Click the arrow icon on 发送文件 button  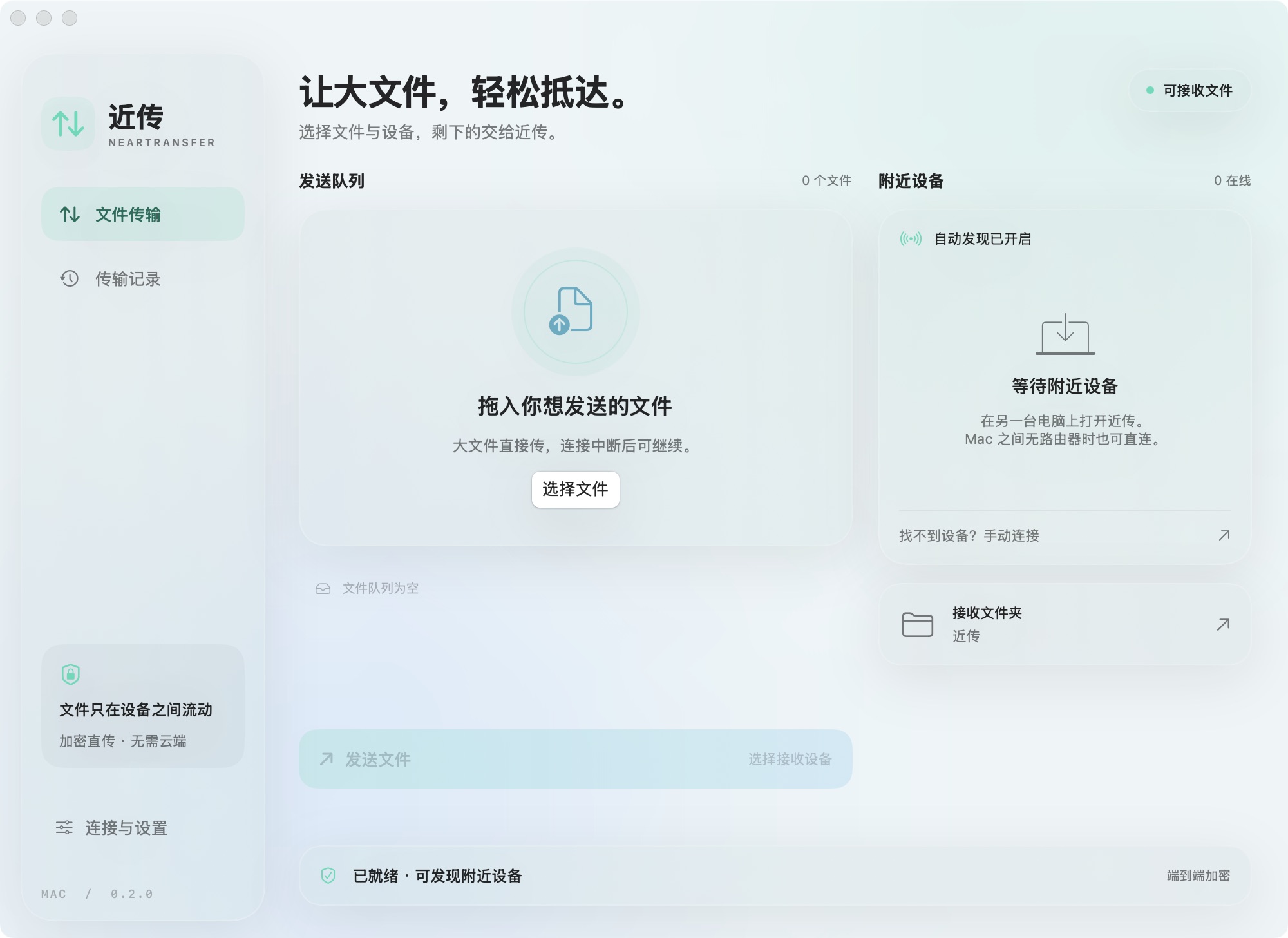[x=327, y=759]
